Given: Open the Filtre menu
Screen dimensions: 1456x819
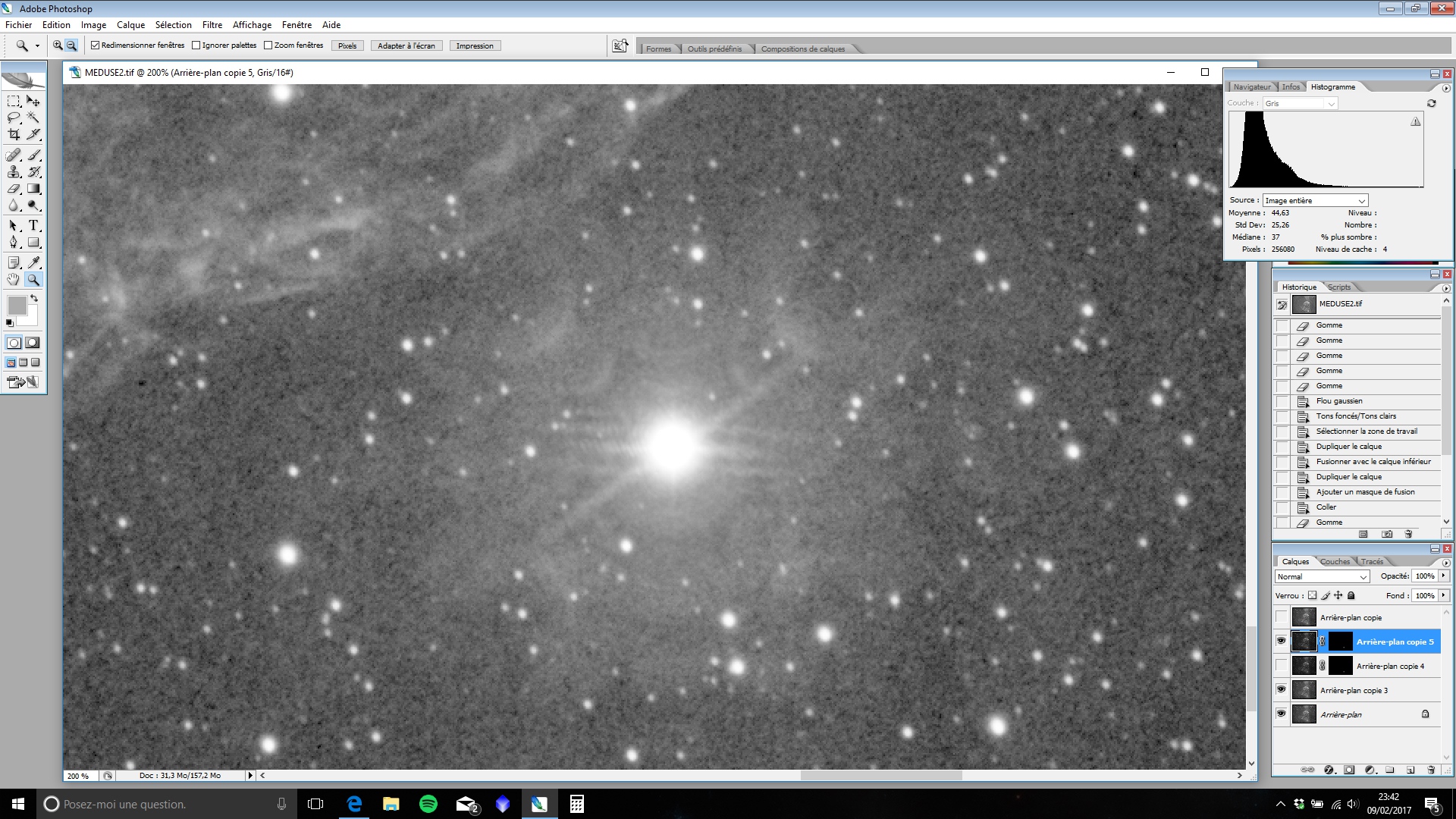Looking at the screenshot, I should (212, 25).
